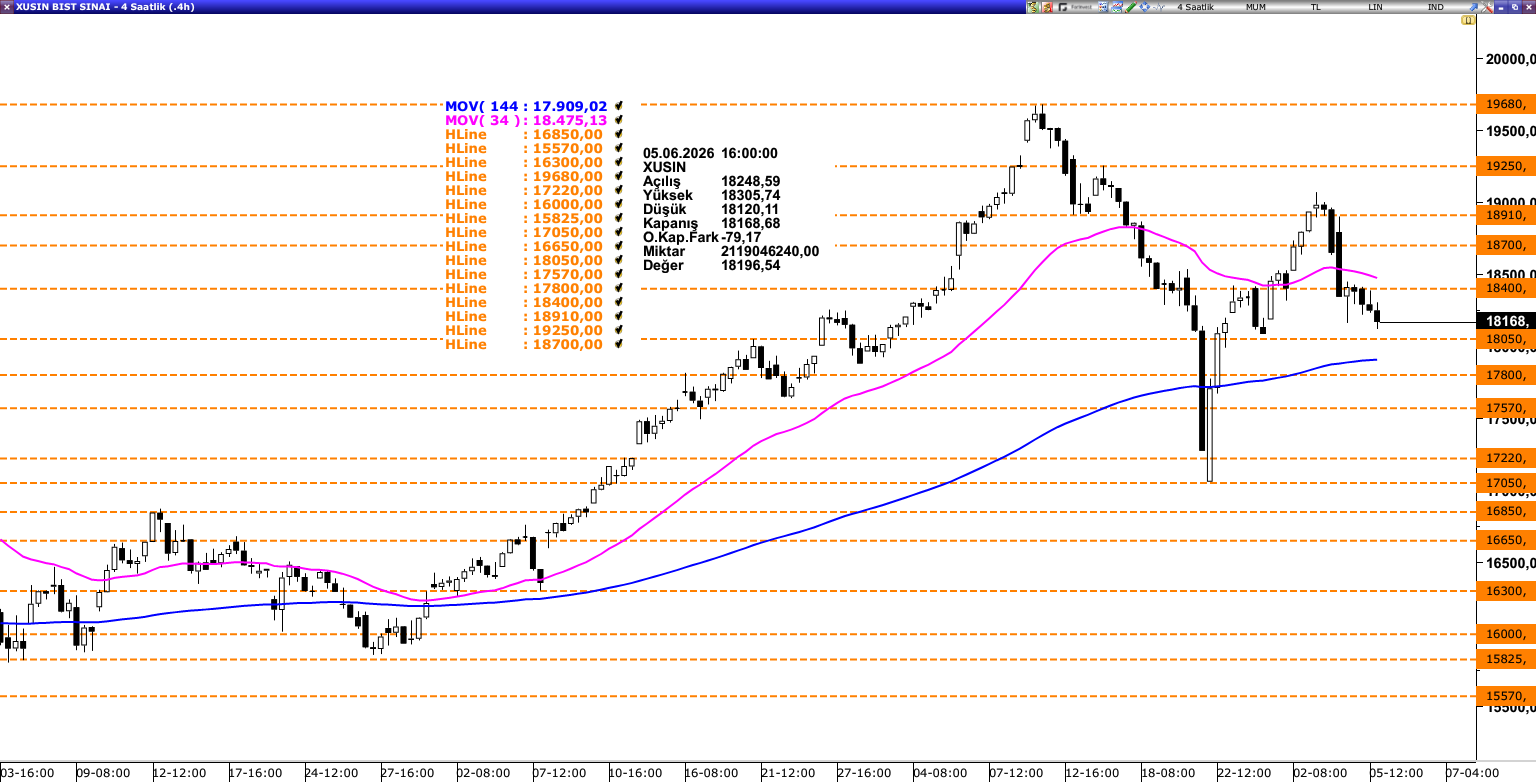Click the small yellow lock icon

1468,20
